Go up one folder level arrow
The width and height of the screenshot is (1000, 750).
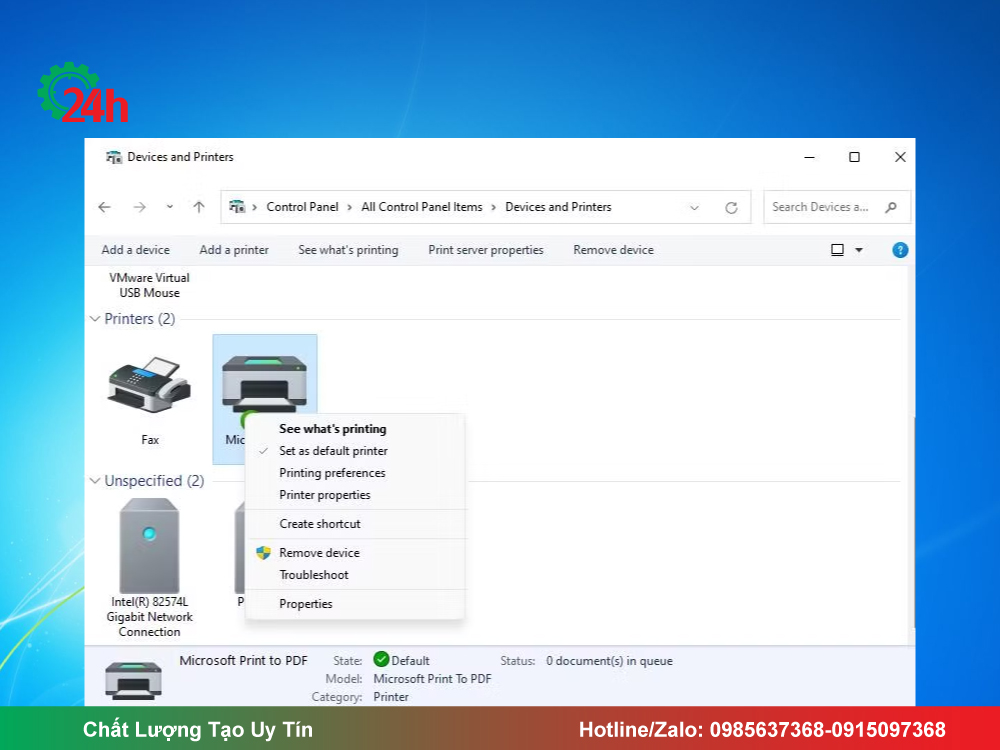point(199,207)
